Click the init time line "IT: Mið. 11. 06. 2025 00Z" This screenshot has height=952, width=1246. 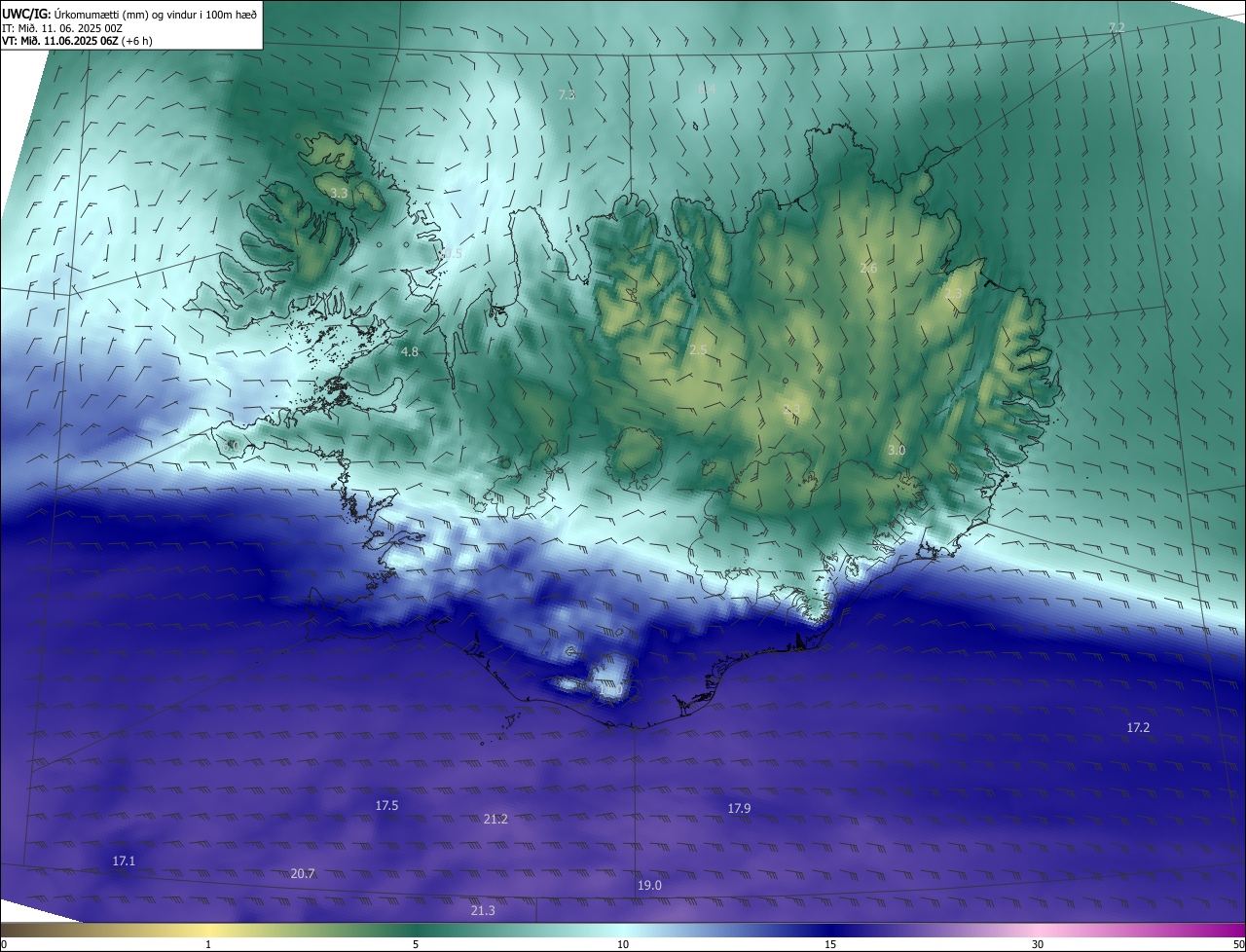tap(61, 27)
